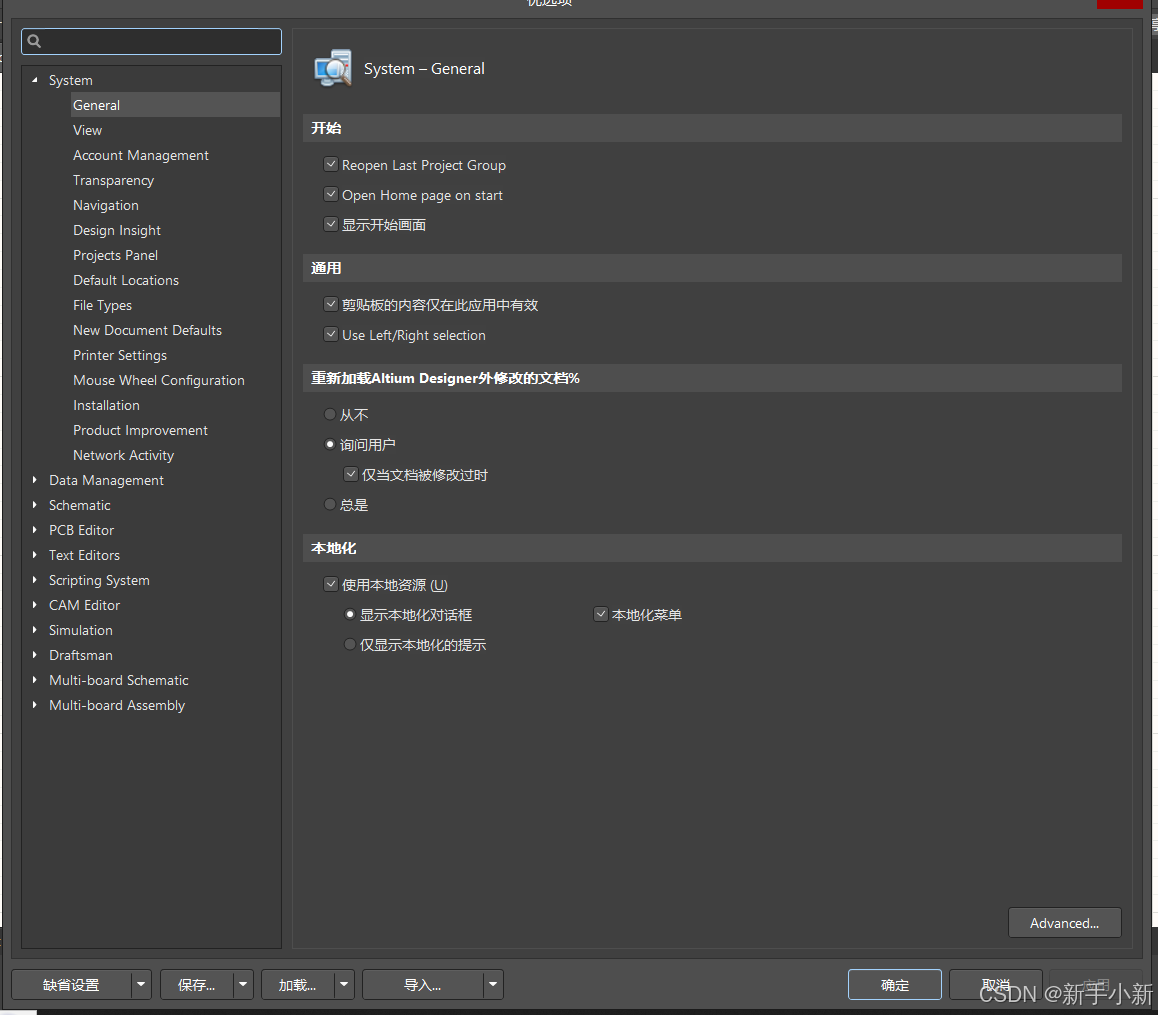This screenshot has width=1158, height=1015.
Task: Select the 总是 radio option
Action: pyautogui.click(x=330, y=505)
